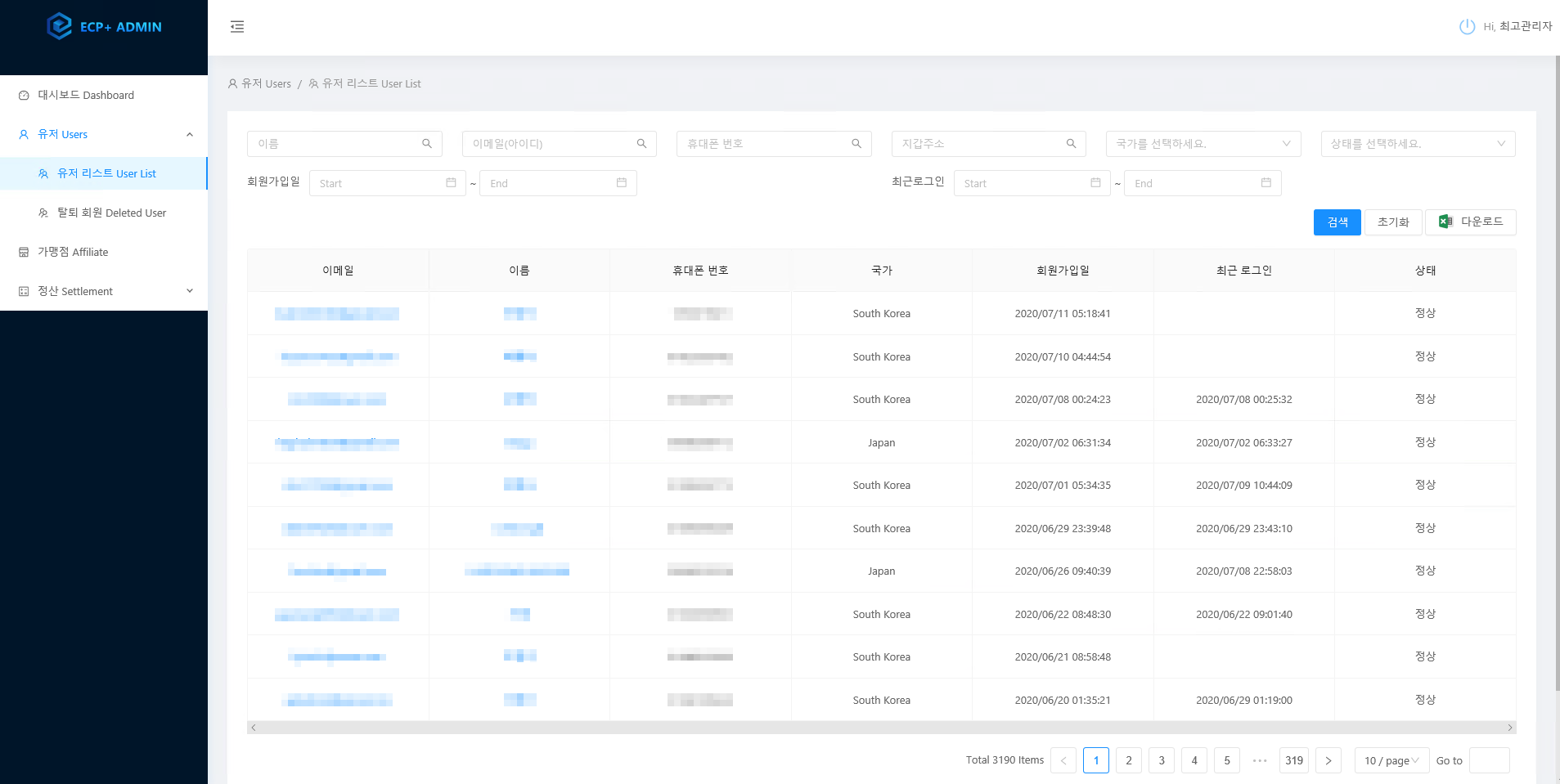The width and height of the screenshot is (1560, 784).
Task: Go to page 4
Action: pos(1194,760)
